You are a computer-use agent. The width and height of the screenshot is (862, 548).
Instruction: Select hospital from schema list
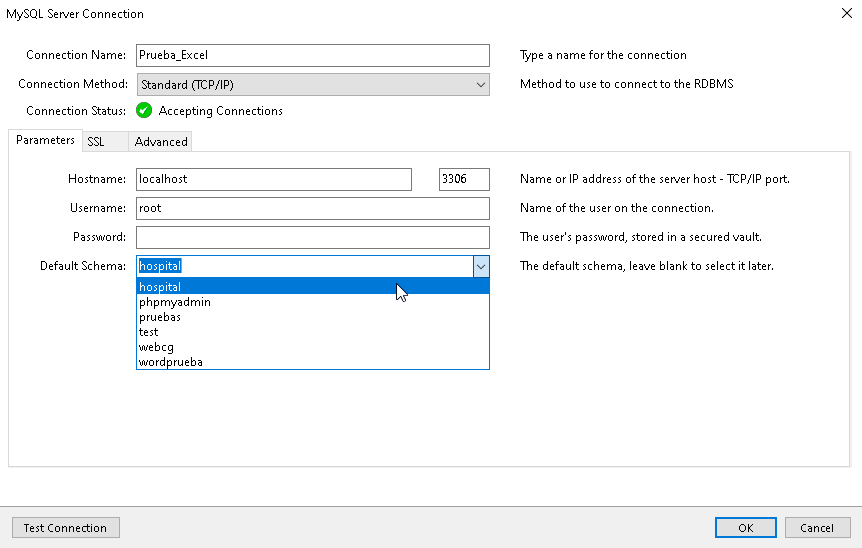(160, 287)
